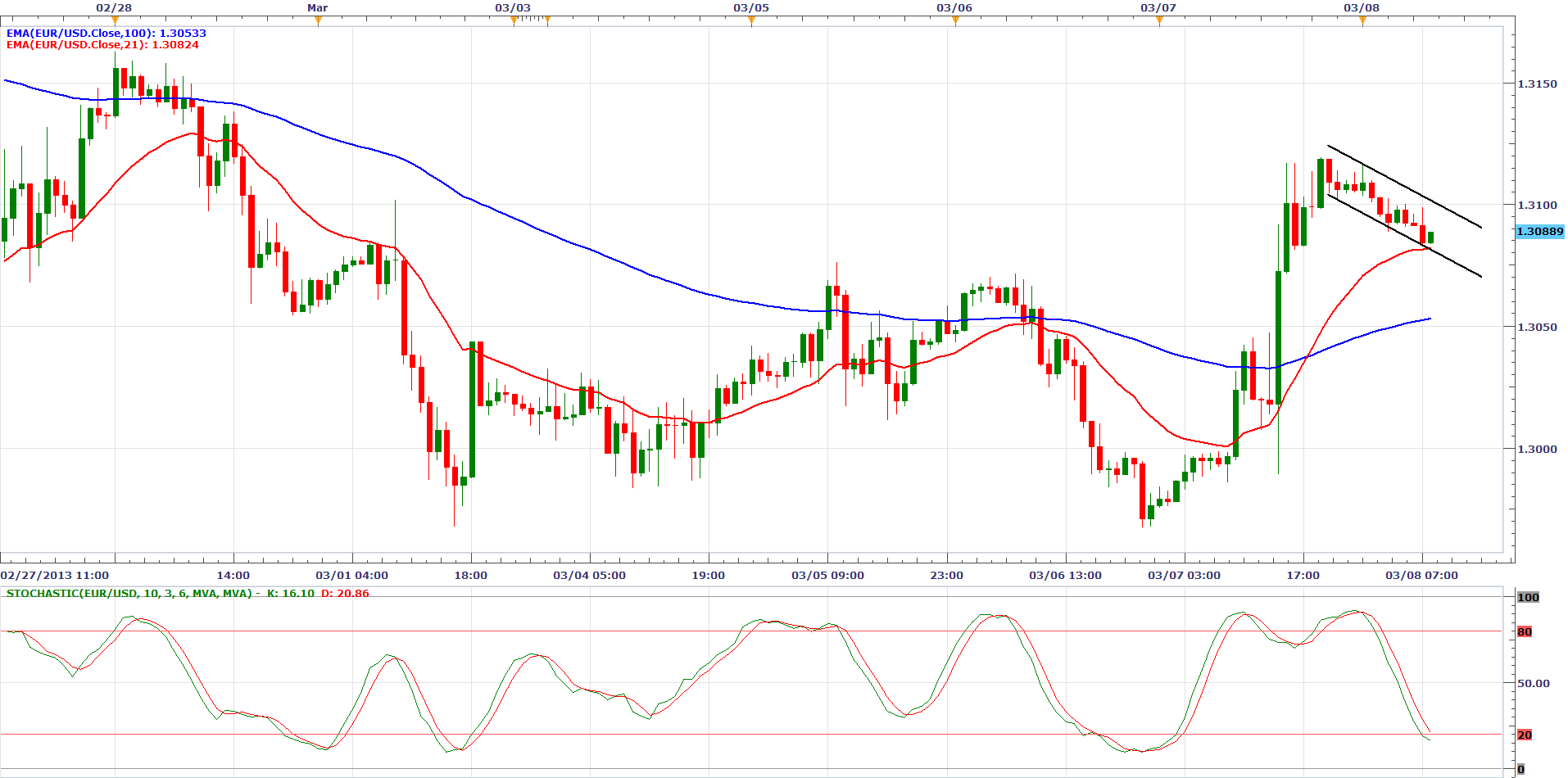This screenshot has width=1568, height=778.
Task: Click the orange marker under 03/08
Action: coord(1362,20)
